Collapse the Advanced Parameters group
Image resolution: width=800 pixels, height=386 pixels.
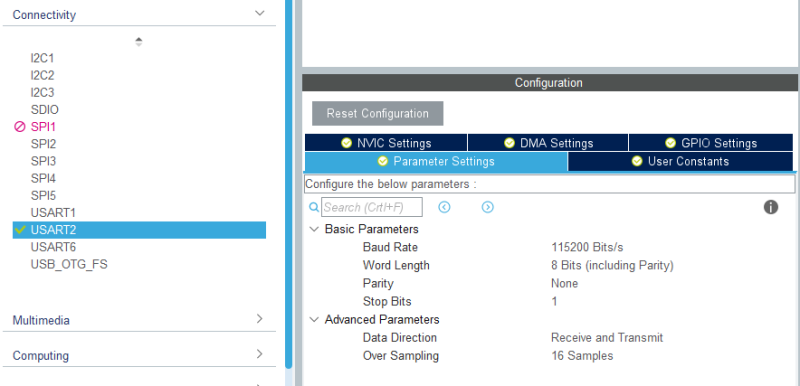coord(314,320)
